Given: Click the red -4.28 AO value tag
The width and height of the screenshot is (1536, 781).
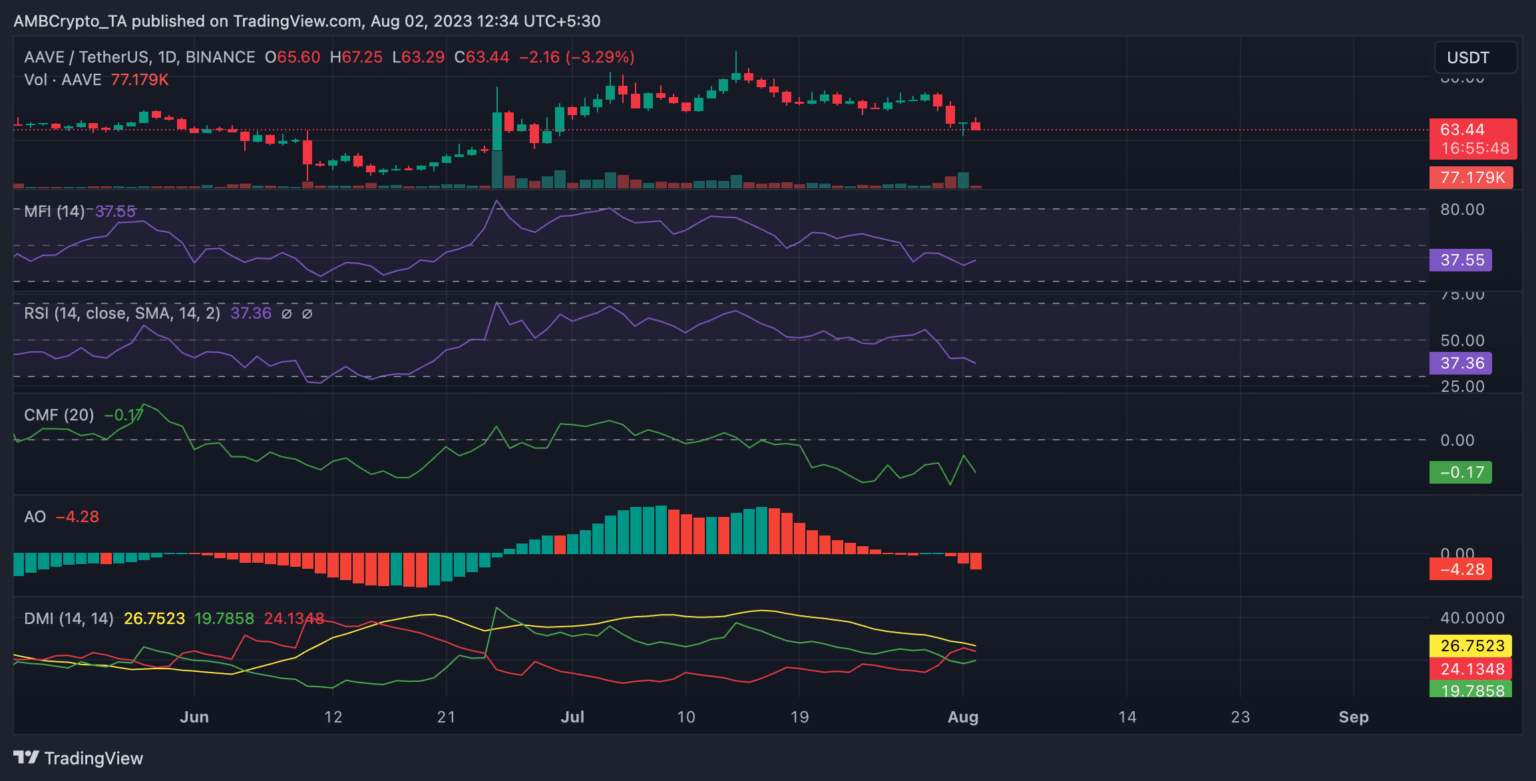Looking at the screenshot, I should pyautogui.click(x=1461, y=569).
